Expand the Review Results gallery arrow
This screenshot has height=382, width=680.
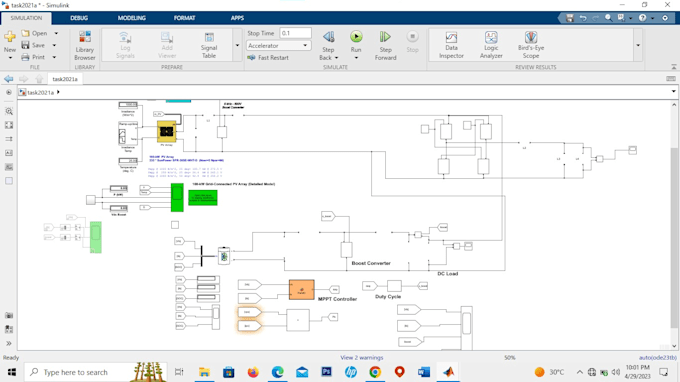[638, 45]
